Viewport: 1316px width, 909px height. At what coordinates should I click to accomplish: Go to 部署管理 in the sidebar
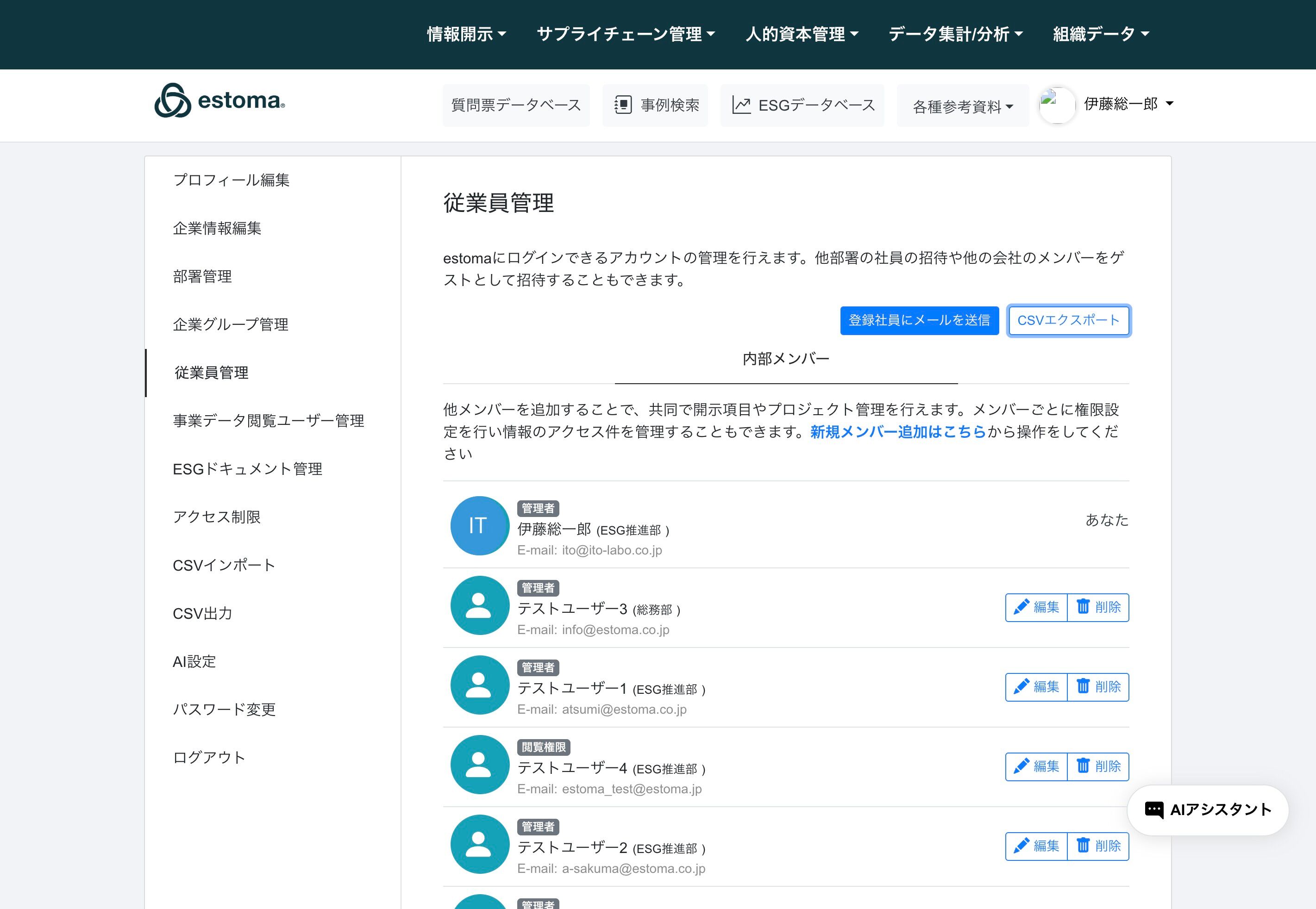point(202,276)
